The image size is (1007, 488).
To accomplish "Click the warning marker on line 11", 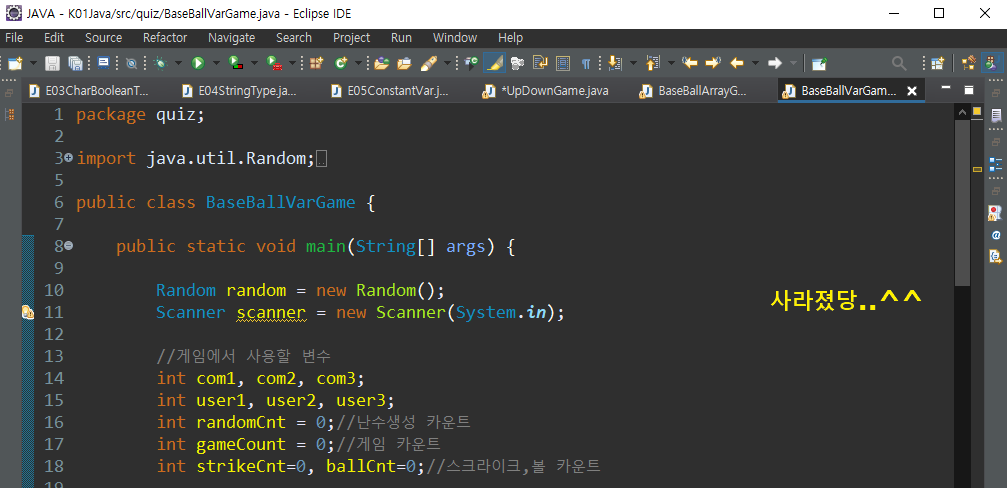I will (28, 313).
